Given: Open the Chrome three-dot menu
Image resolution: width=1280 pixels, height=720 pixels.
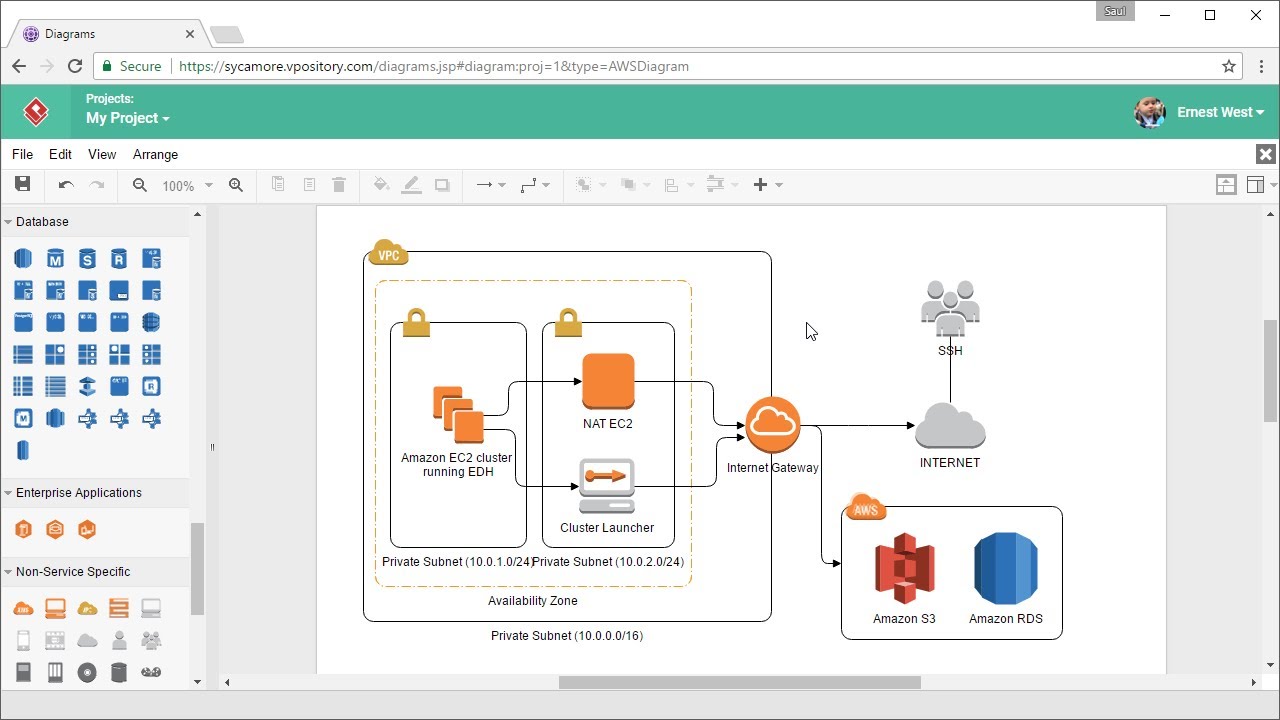Looking at the screenshot, I should pos(1261,66).
